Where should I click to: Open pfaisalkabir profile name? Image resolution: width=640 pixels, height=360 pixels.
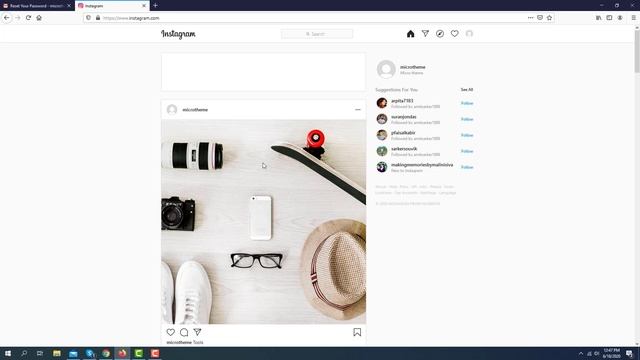click(403, 133)
